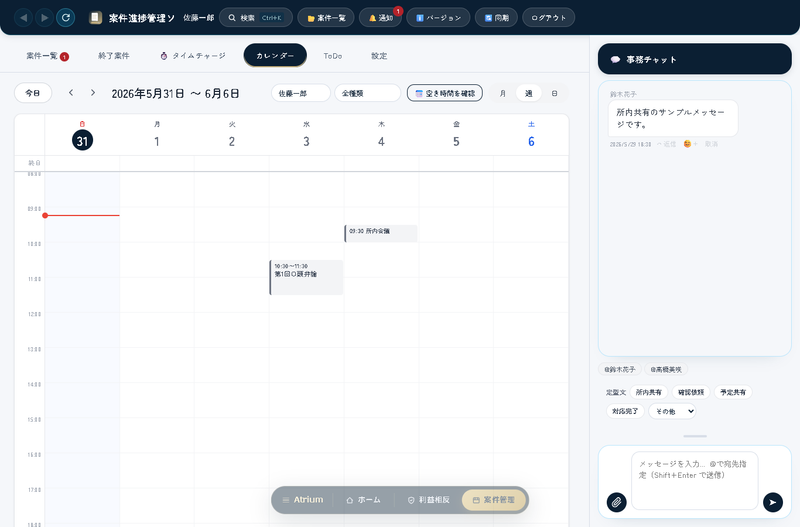The height and width of the screenshot is (527, 800).
Task: Switch calendar to 週 week view
Action: pos(529,93)
